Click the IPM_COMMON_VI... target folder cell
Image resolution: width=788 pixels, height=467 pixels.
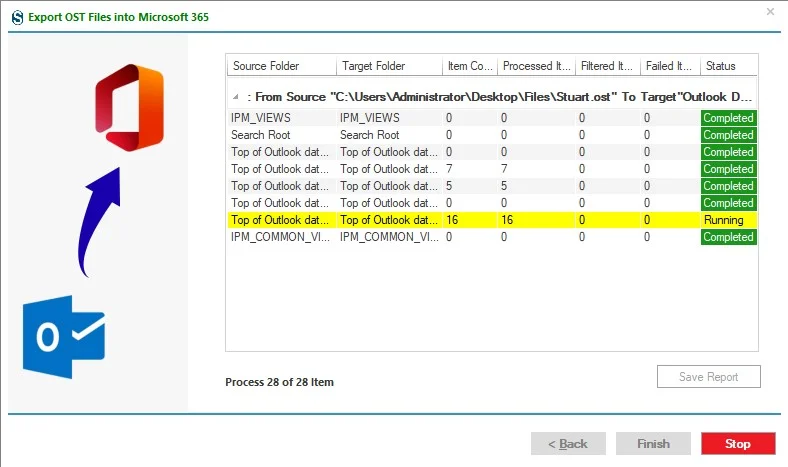tap(389, 237)
